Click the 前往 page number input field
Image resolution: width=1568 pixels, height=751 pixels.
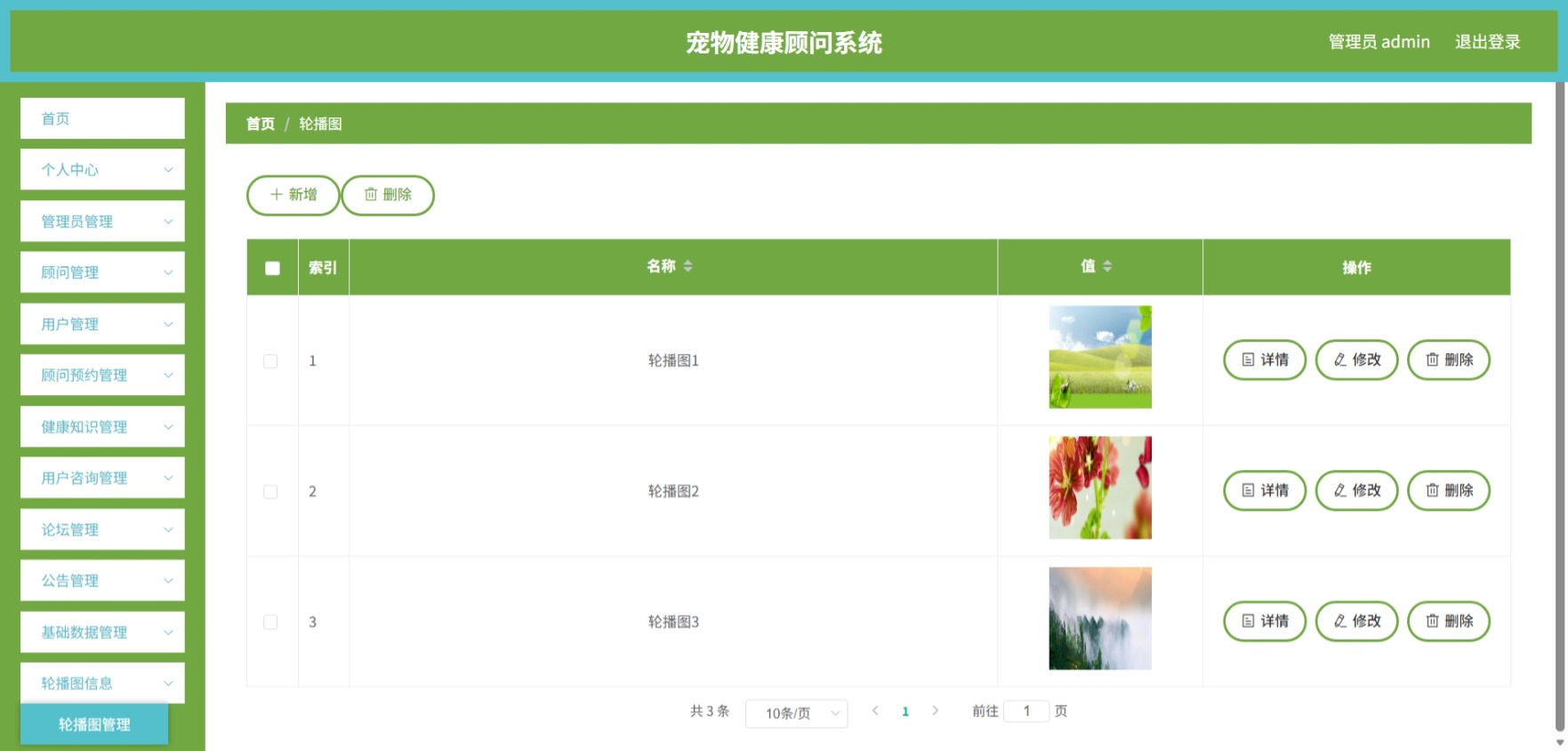pyautogui.click(x=1026, y=711)
